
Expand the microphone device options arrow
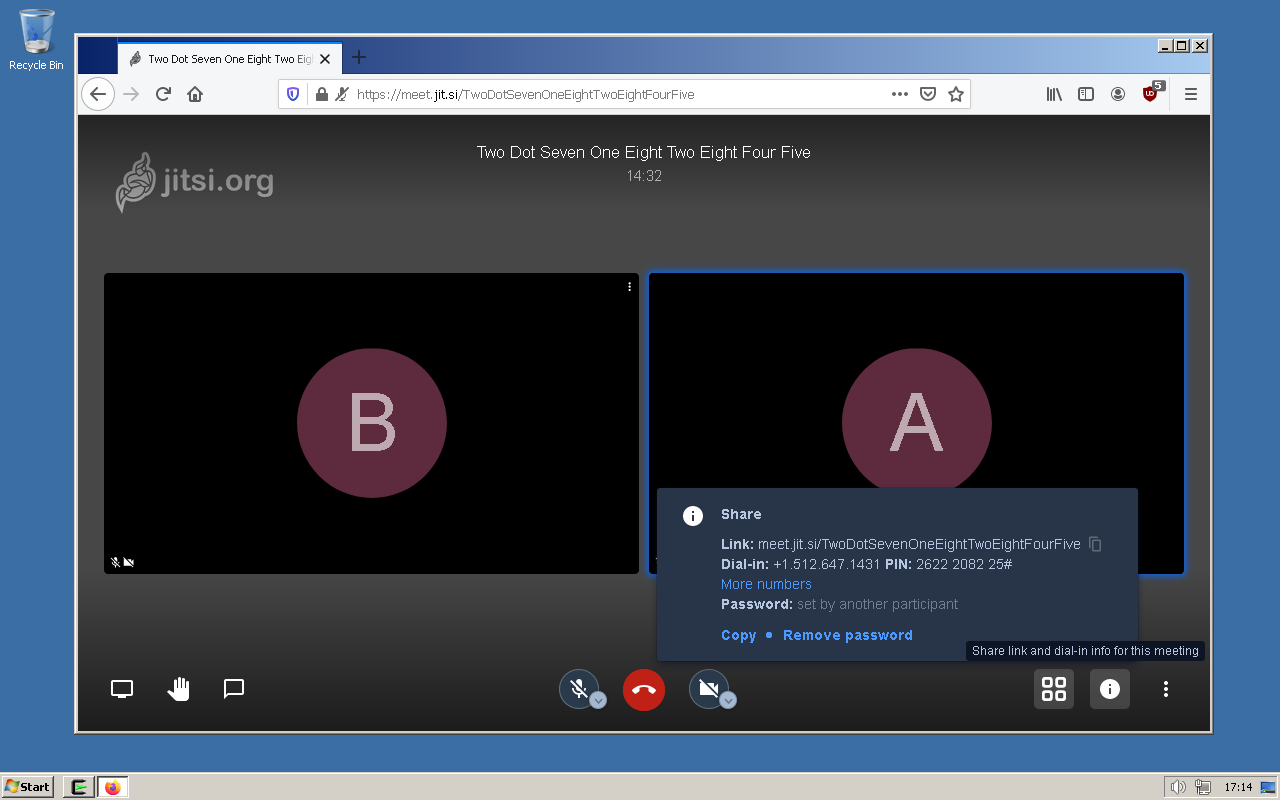[x=598, y=700]
